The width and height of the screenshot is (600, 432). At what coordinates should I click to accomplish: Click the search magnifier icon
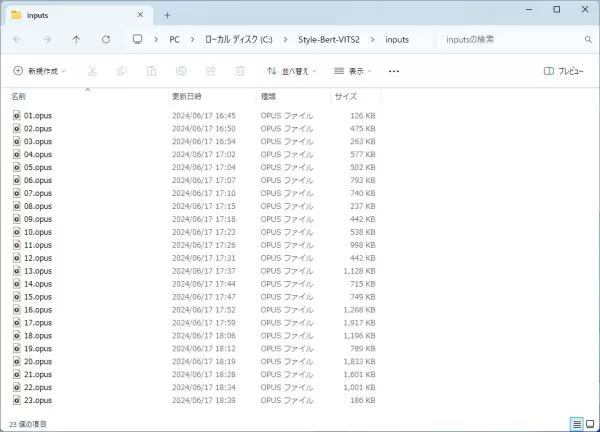[588, 39]
